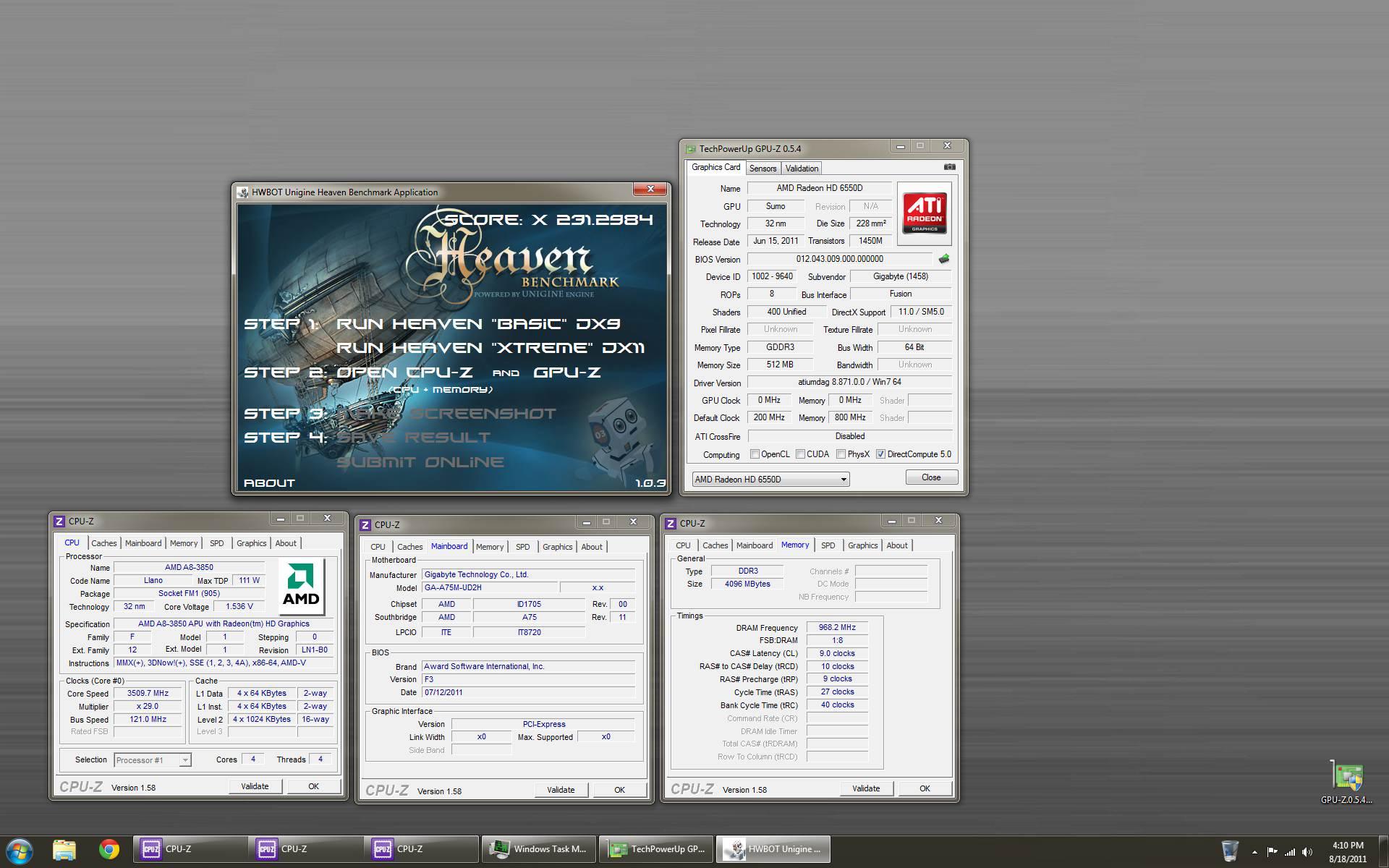This screenshot has height=868, width=1389.
Task: Click Open CPU-Z in Heaven step 2
Action: coord(404,373)
